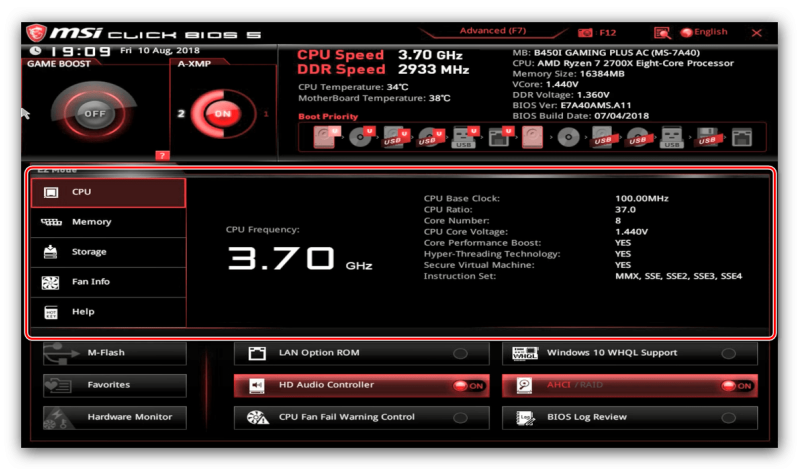Open the search magnifier icon in header

tap(662, 33)
